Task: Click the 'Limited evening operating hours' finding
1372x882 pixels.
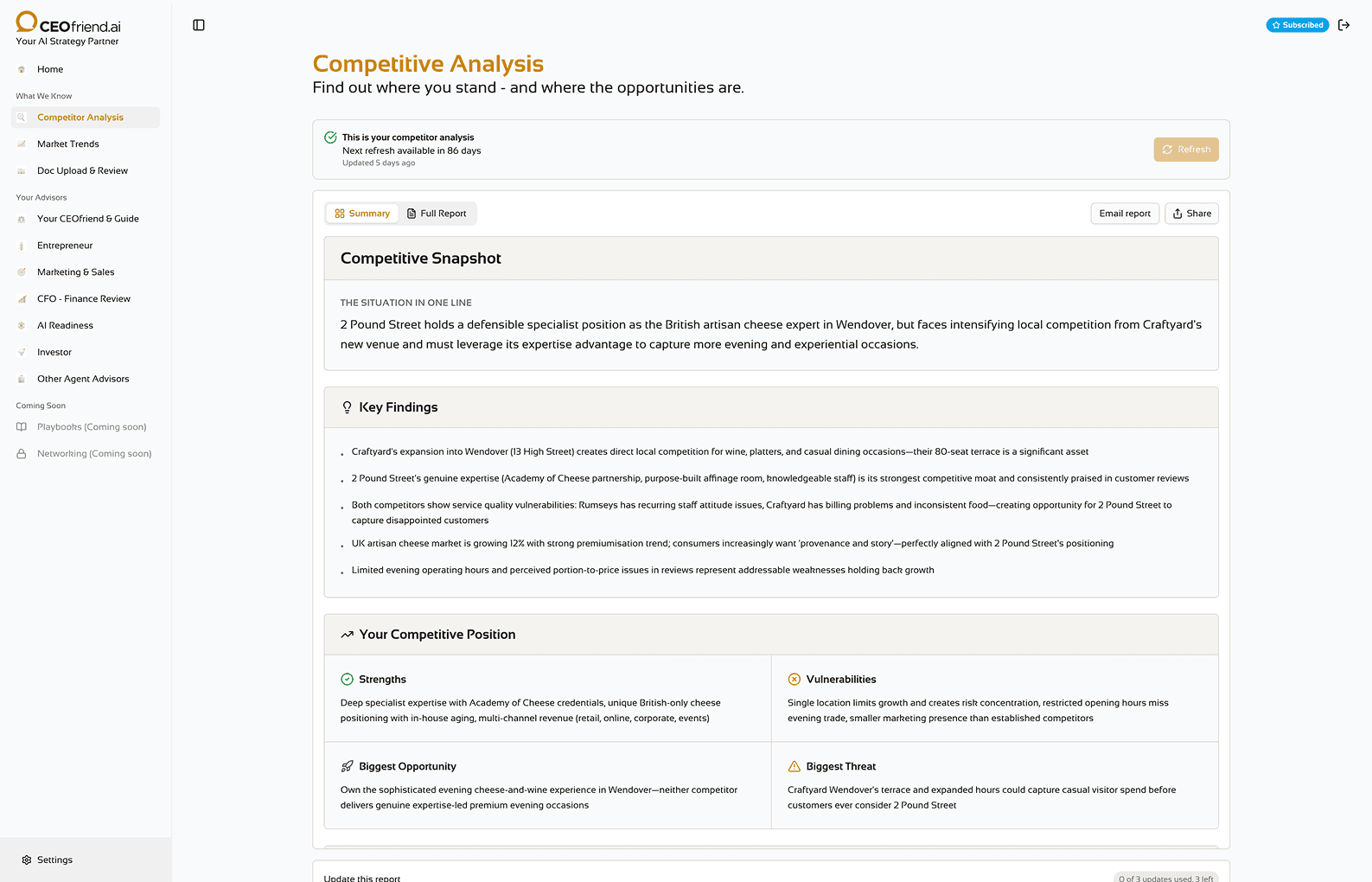Action: coord(642,571)
